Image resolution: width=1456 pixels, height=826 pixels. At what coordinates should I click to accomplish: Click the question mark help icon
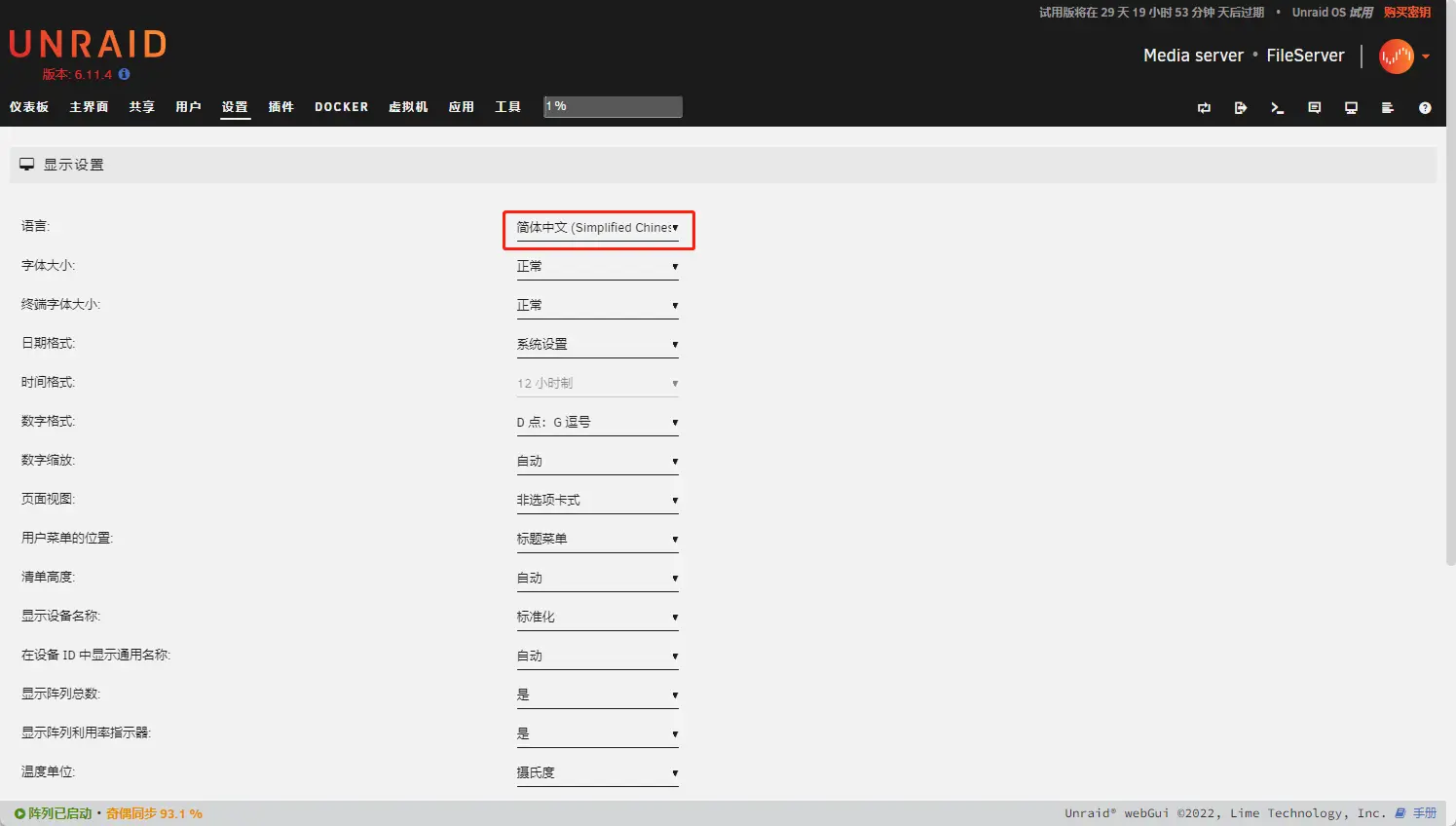pos(1425,108)
